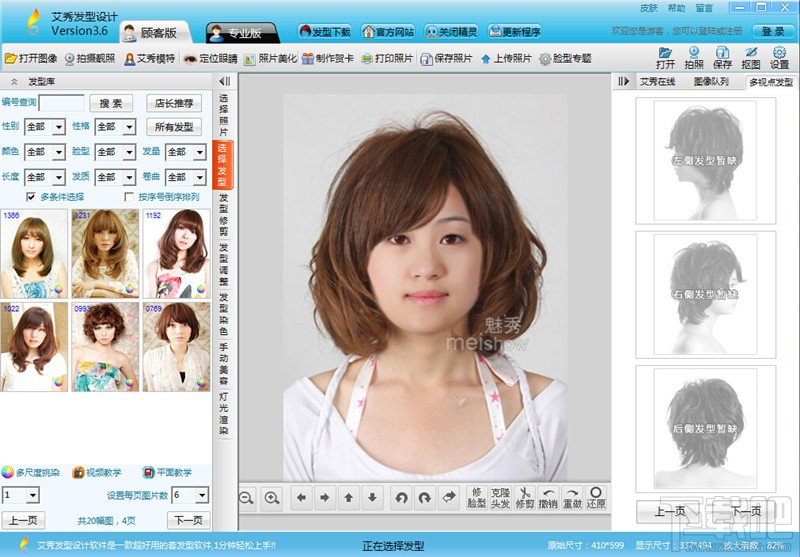Open the 颜色 color dropdown
The image size is (800, 557).
pos(45,152)
